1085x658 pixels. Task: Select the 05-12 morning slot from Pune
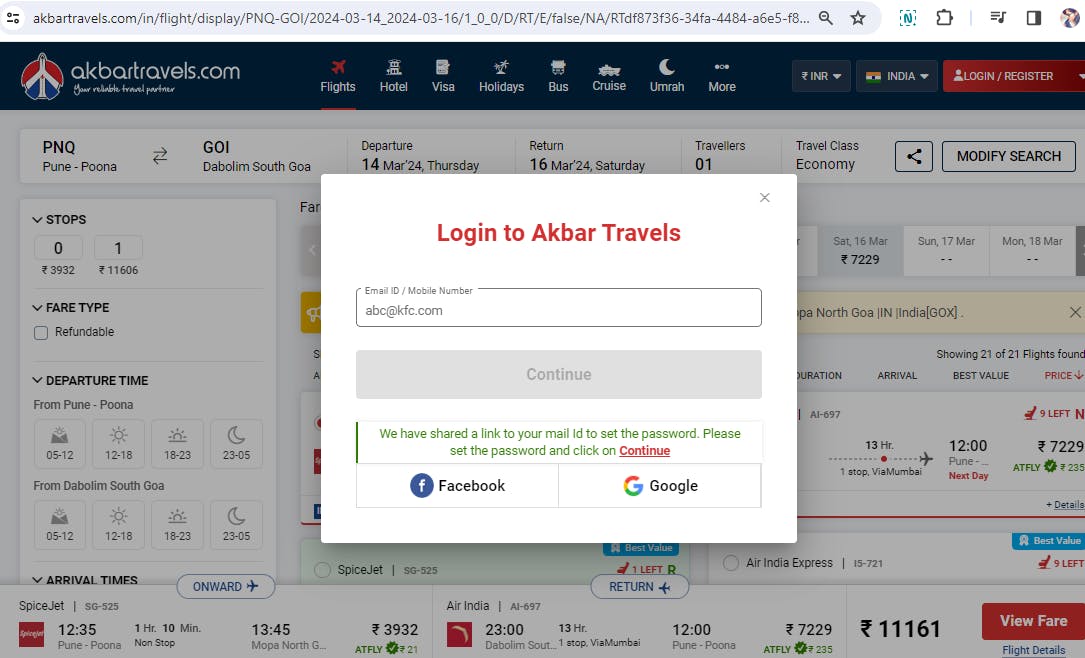coord(60,444)
